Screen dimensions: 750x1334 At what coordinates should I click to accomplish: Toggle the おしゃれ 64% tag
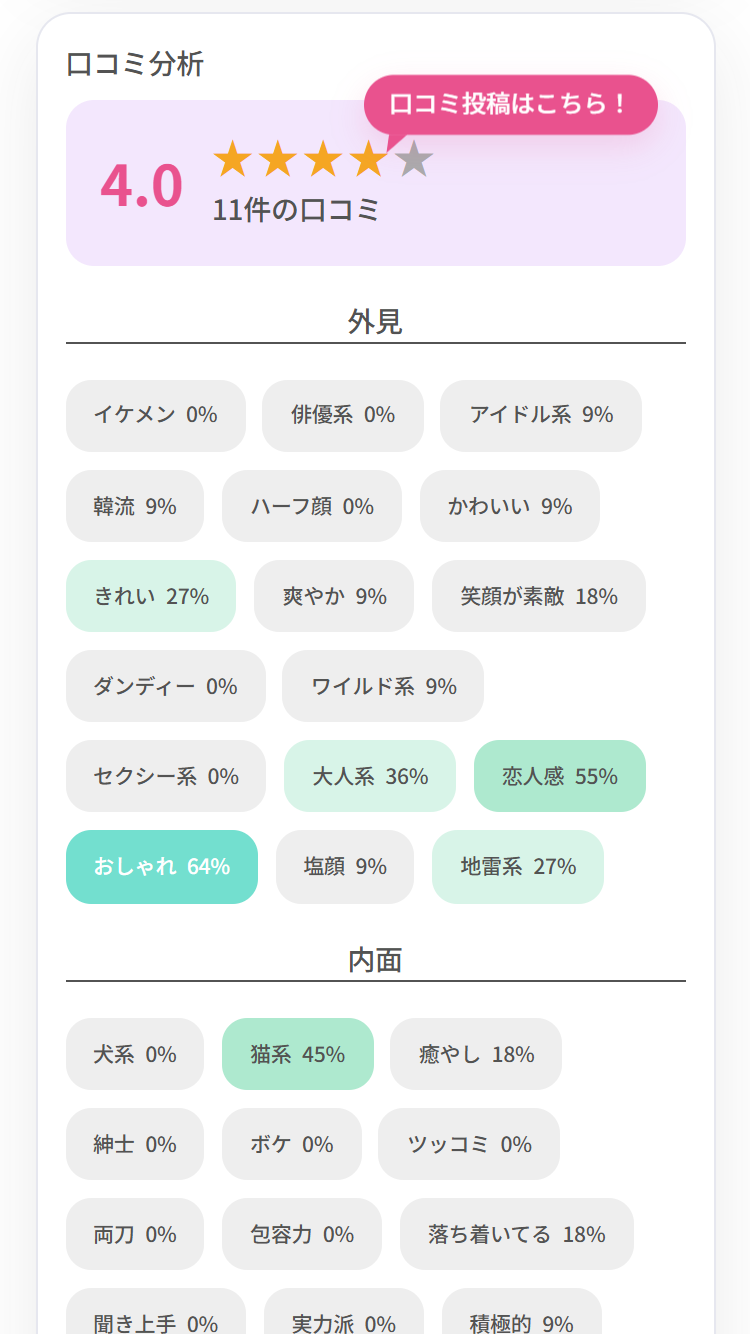[x=161, y=867]
